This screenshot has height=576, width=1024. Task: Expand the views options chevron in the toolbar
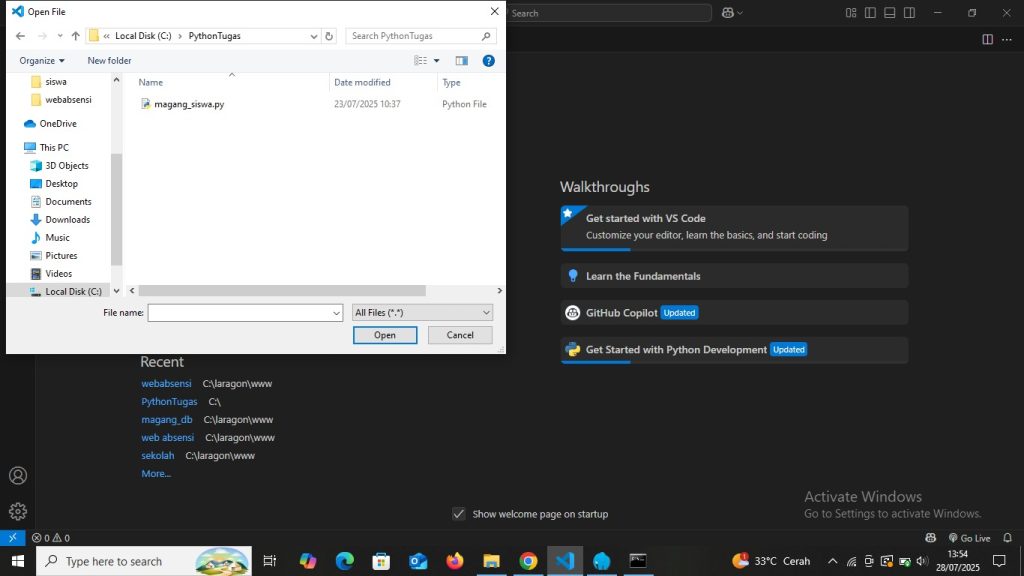click(436, 60)
